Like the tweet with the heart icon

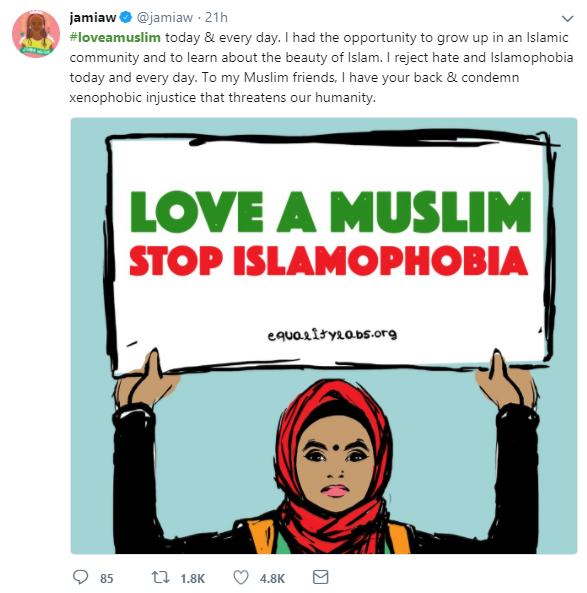click(241, 577)
